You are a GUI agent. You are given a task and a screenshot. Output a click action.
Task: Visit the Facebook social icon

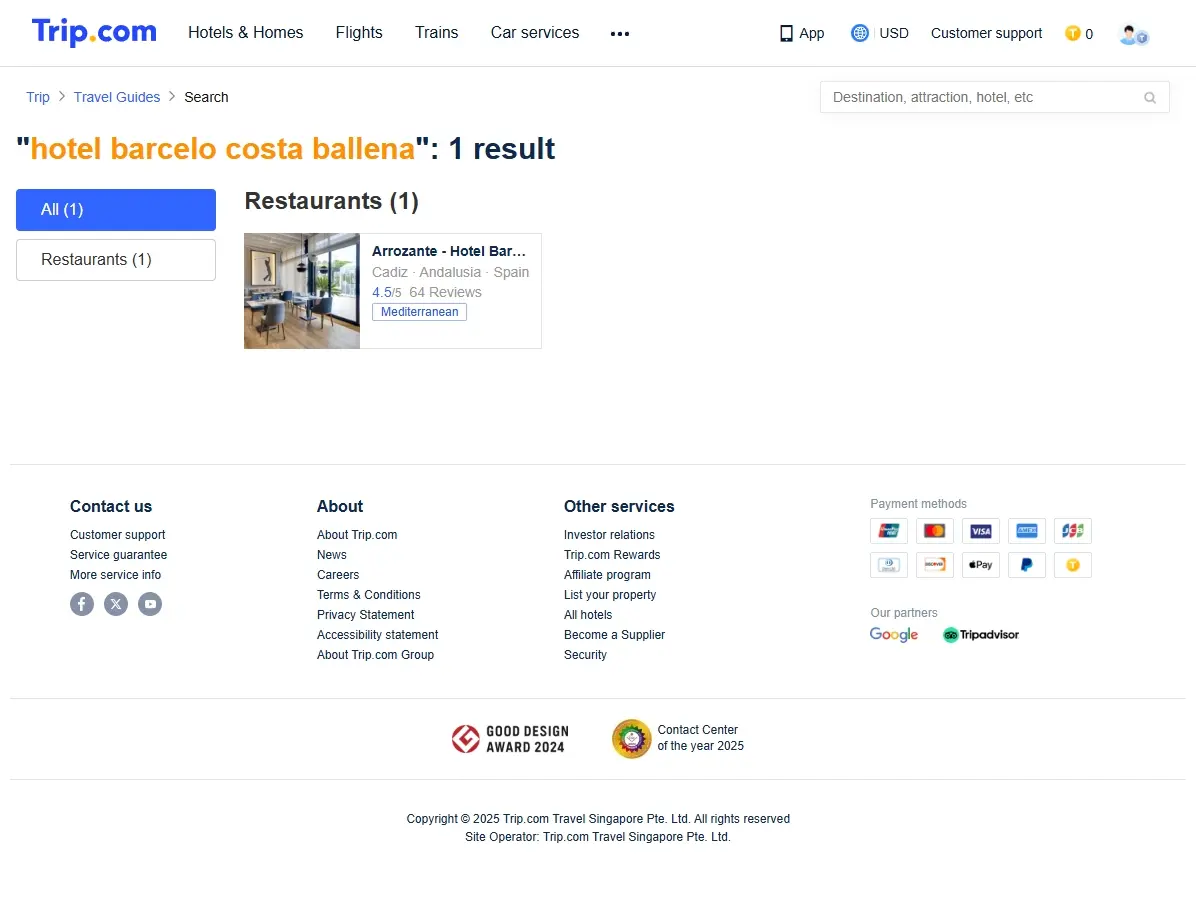tap(82, 604)
